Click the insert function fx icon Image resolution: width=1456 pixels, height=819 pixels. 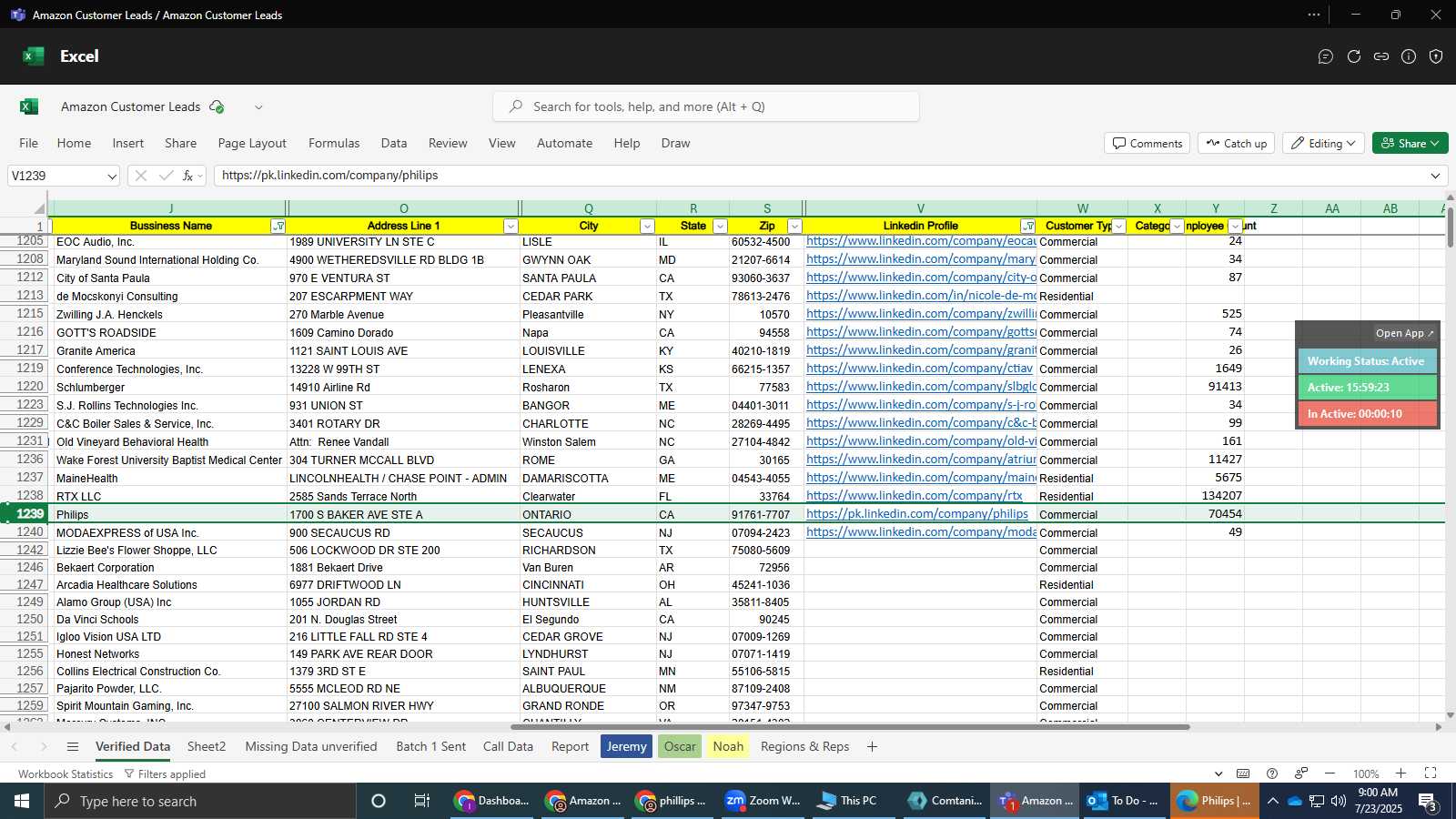[187, 176]
